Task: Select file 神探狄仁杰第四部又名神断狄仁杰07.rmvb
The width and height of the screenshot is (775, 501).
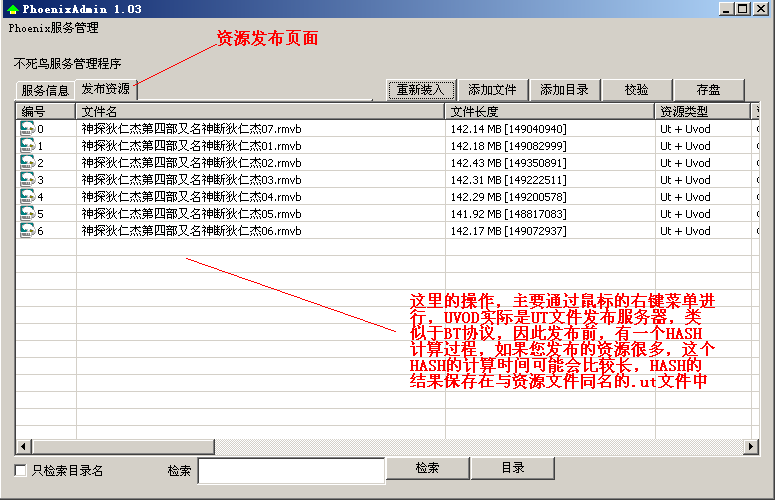Action: [x=191, y=129]
